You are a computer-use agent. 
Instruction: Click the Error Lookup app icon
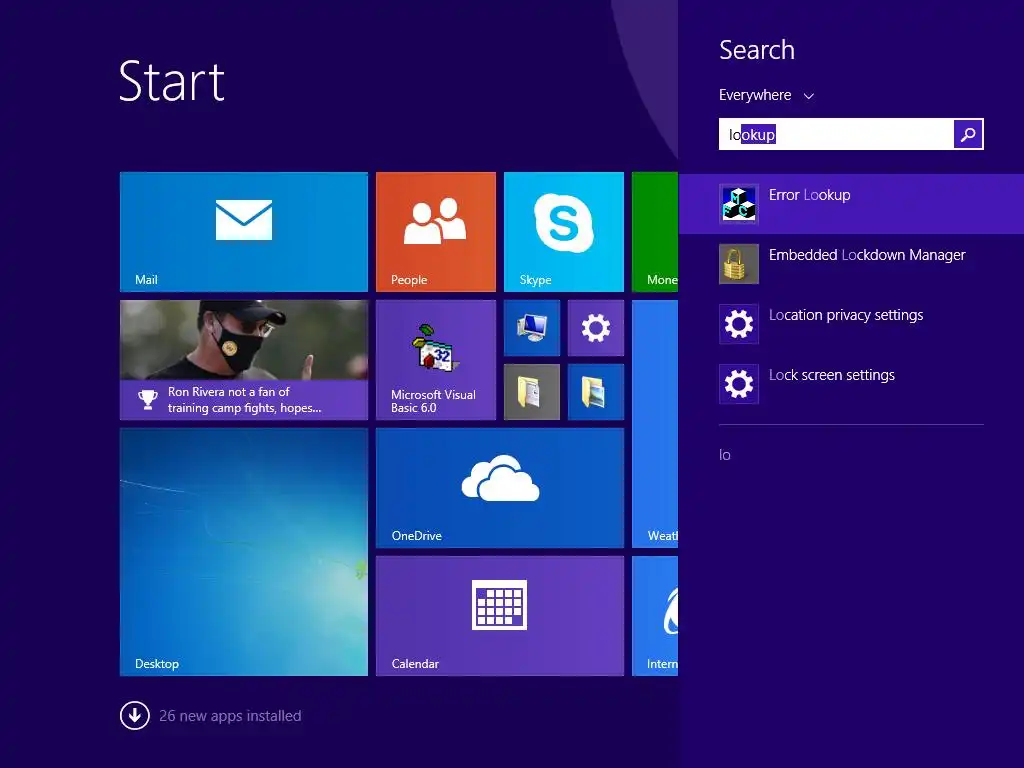739,204
